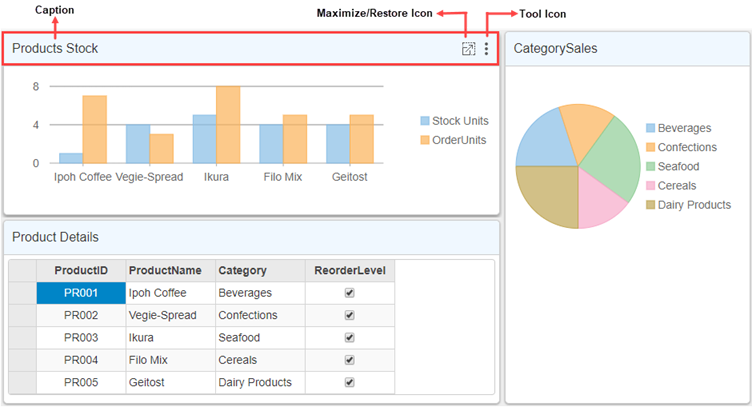Click the OrderUnits legend color box
752x407 pixels.
[425, 140]
